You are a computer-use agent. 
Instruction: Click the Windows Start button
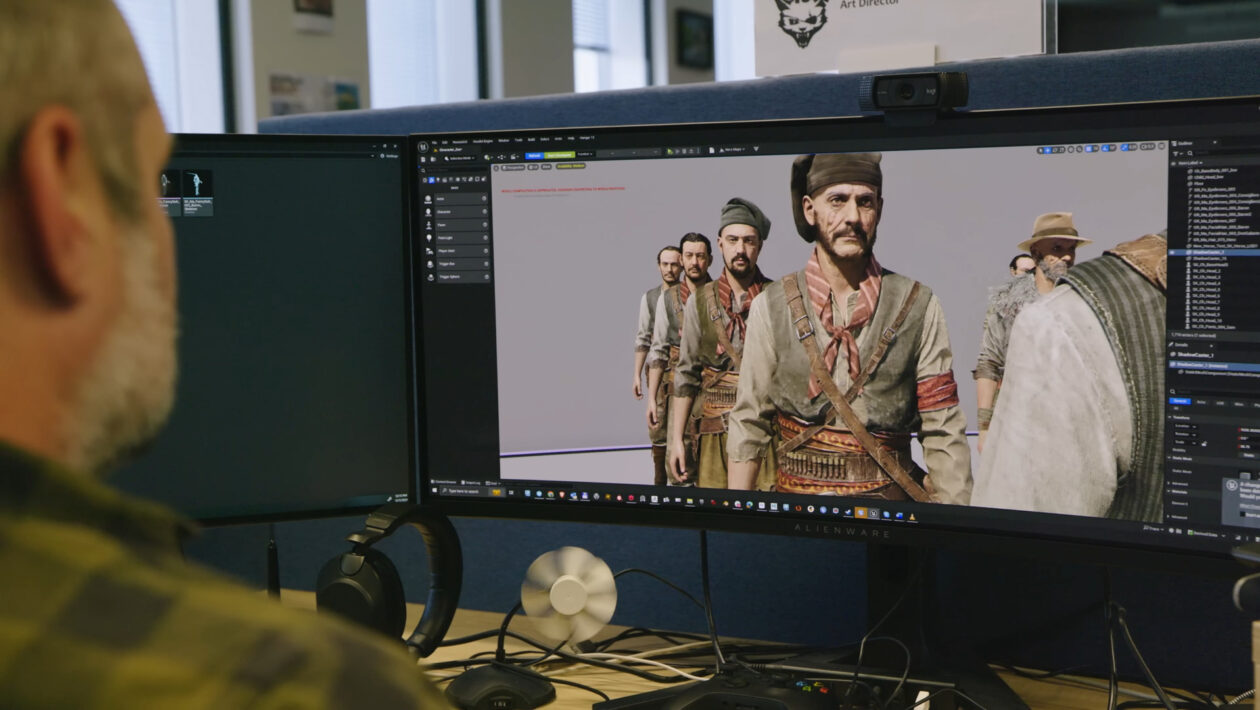coord(434,490)
